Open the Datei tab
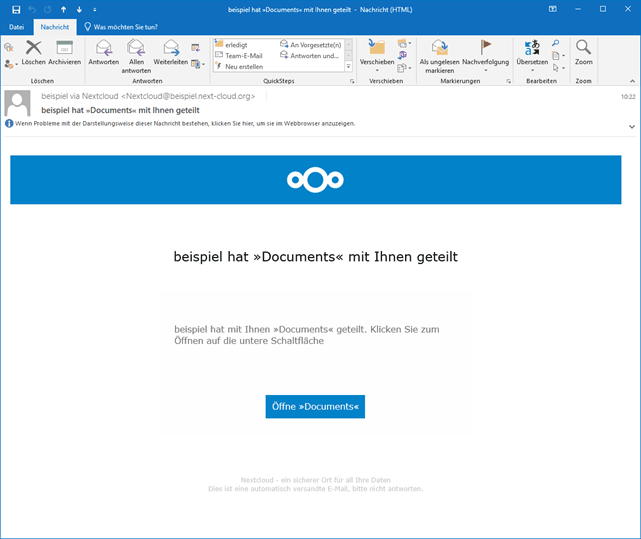Viewport: 641px width, 539px height. point(16,27)
